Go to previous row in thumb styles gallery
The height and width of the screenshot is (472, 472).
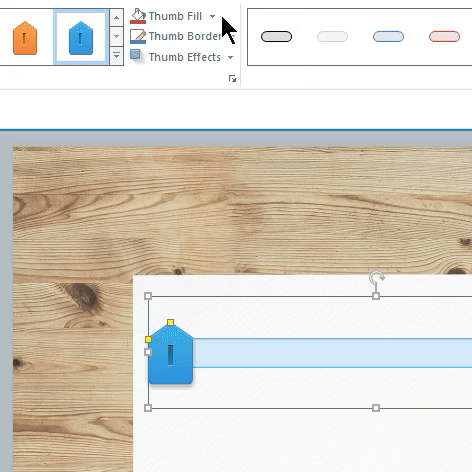tap(116, 18)
